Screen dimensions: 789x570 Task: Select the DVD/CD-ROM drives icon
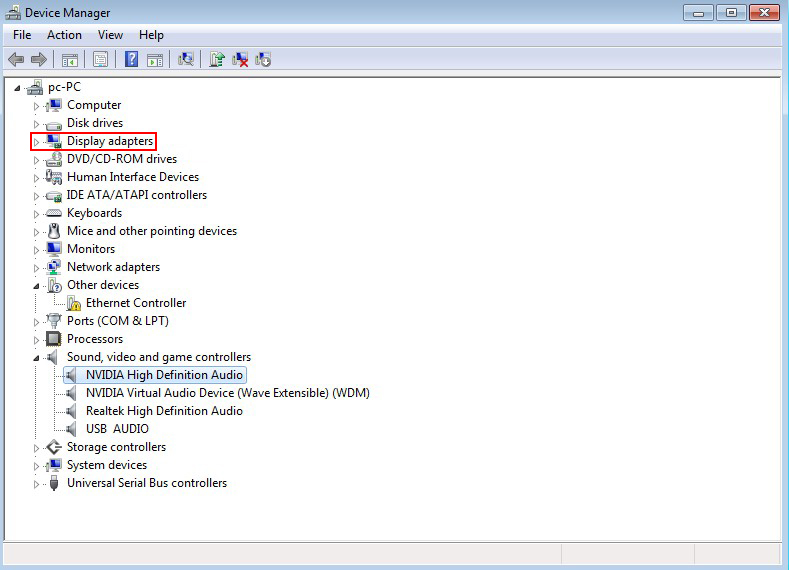pyautogui.click(x=53, y=159)
